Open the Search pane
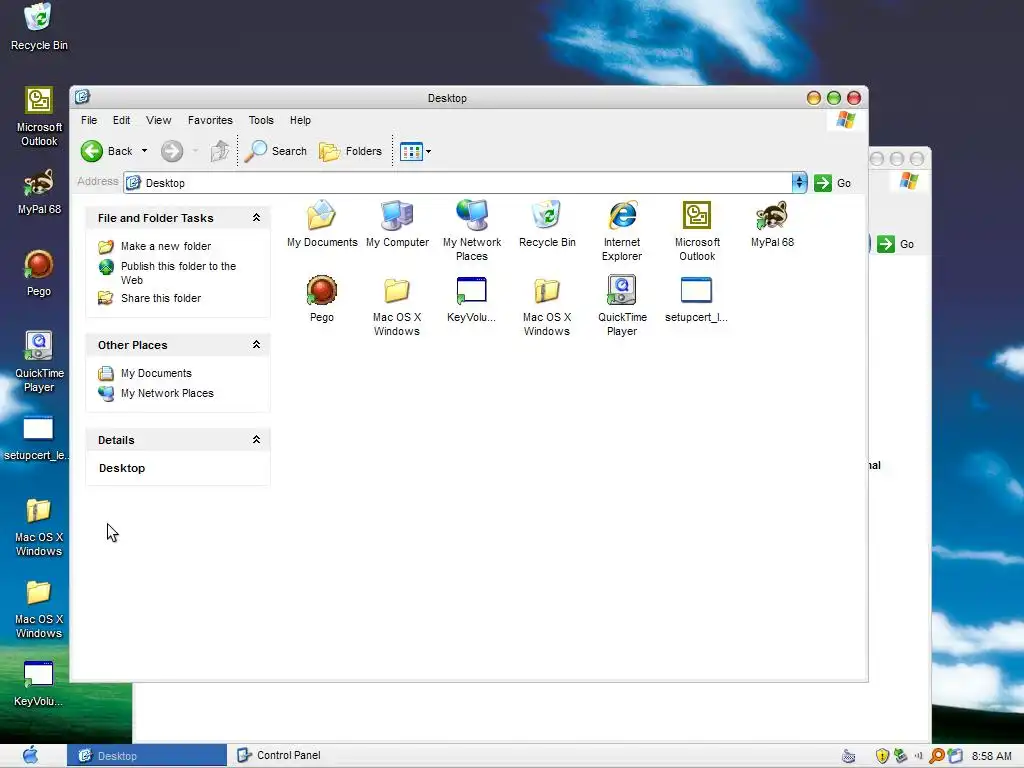This screenshot has height=768, width=1024. pyautogui.click(x=275, y=151)
